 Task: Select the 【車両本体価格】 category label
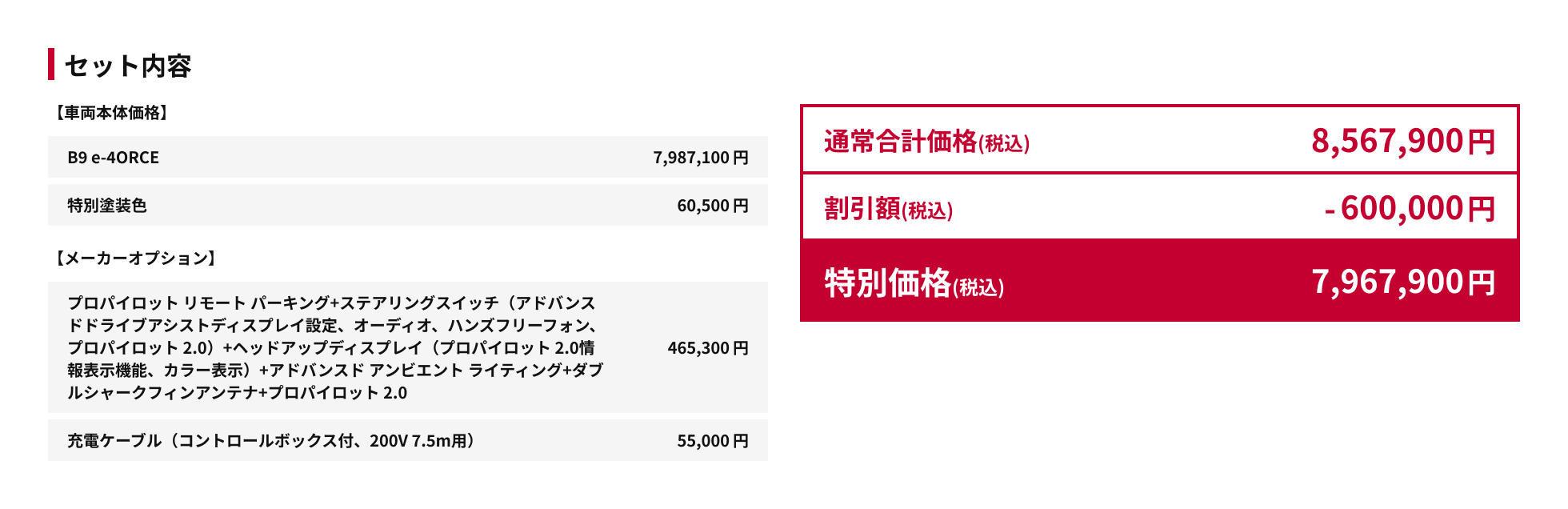pos(112,113)
